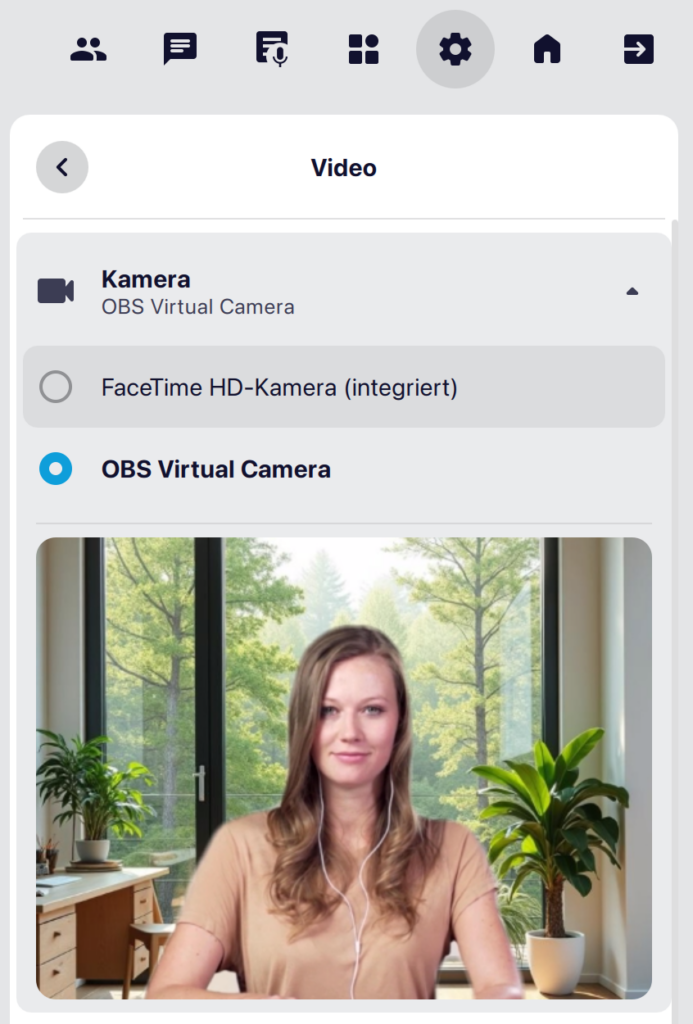The width and height of the screenshot is (693, 1024).
Task: Choose the bold OBS Virtual Camera option
Action: coord(216,469)
